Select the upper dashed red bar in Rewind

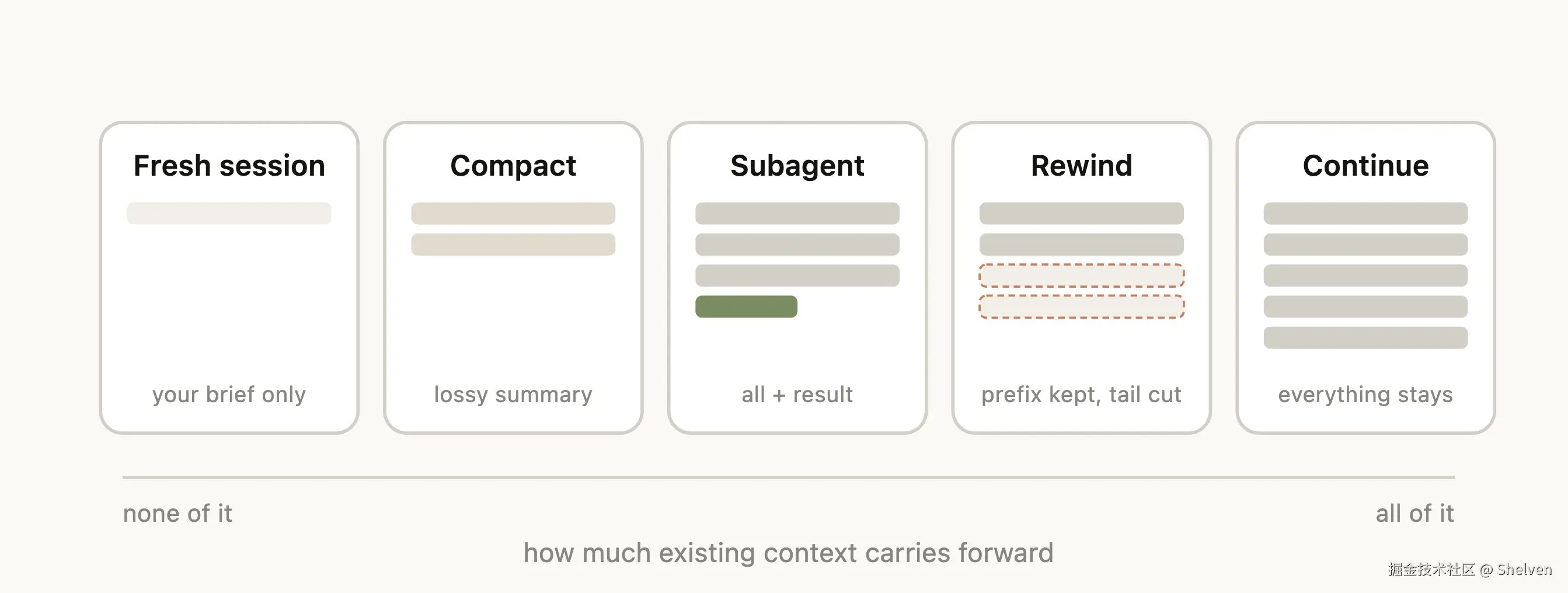(1081, 275)
